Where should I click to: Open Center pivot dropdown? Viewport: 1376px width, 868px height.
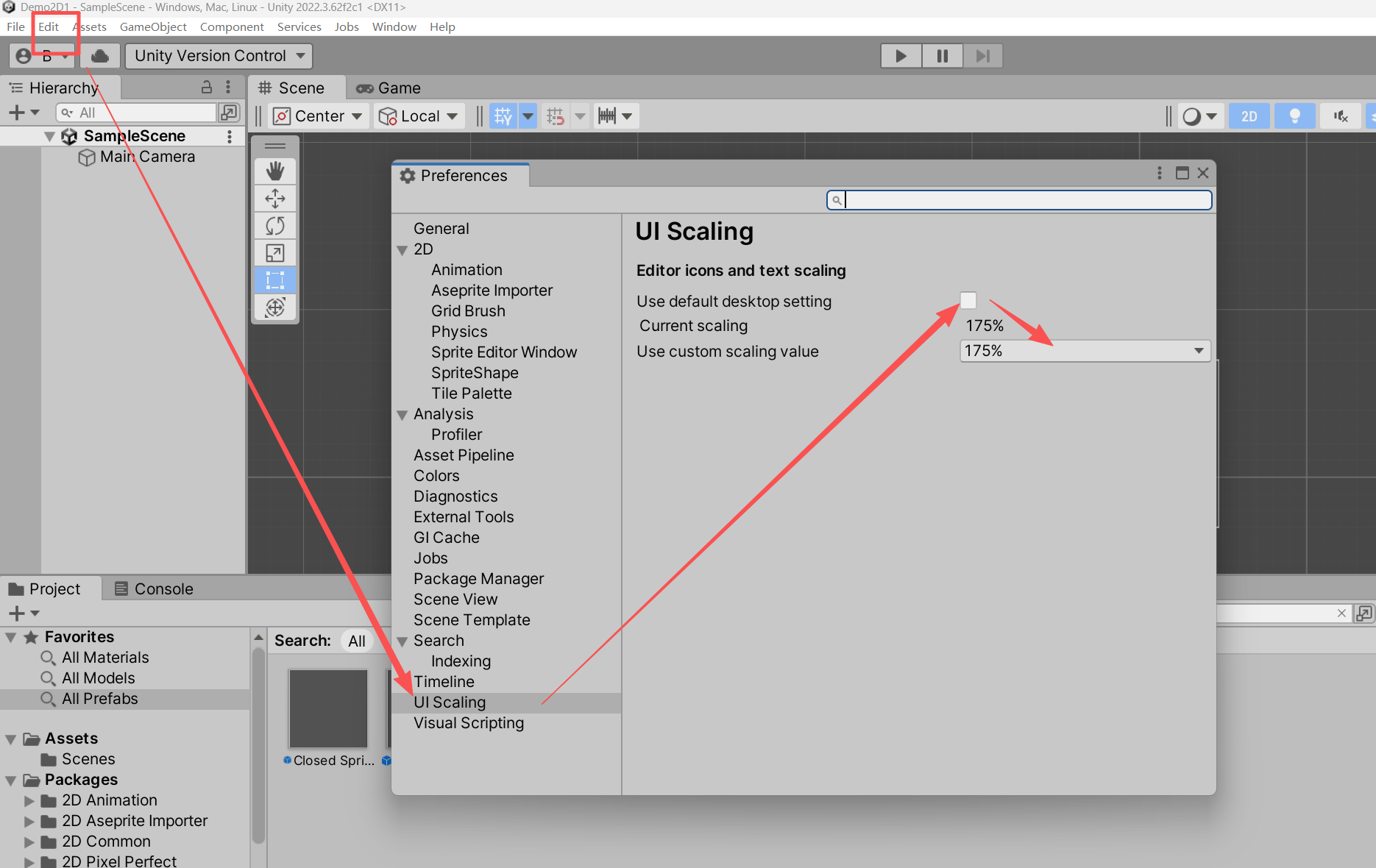pos(318,116)
